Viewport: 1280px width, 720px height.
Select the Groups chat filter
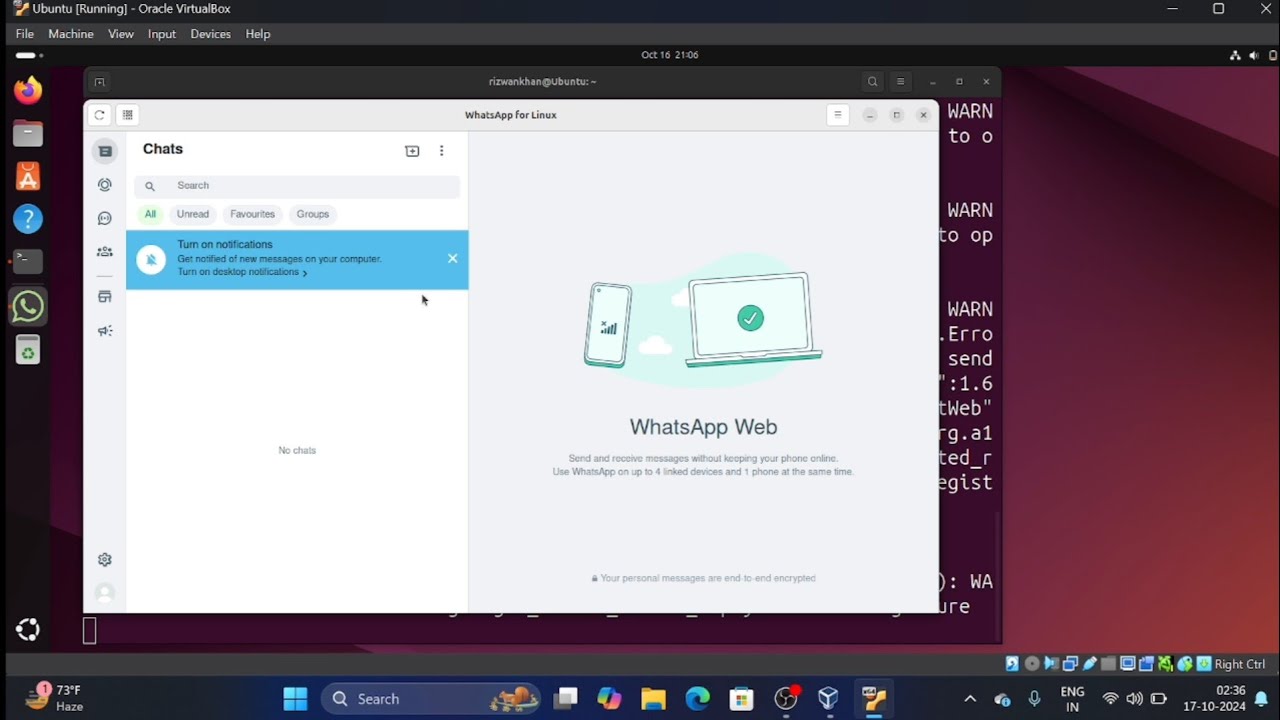[x=313, y=214]
